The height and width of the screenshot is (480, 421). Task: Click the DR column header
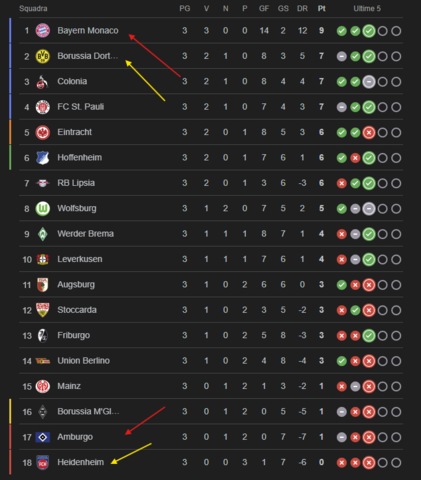(x=302, y=9)
